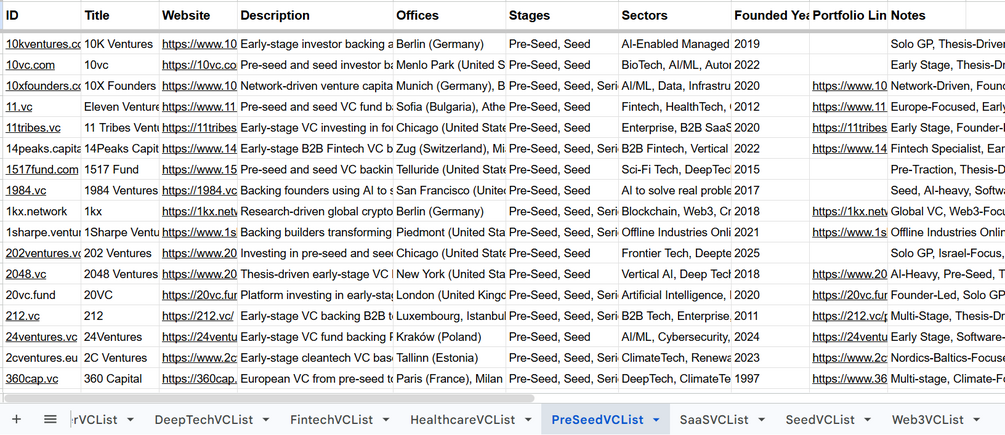Image resolution: width=1005 pixels, height=435 pixels.
Task: Open the 20vc.fund portfolio link
Action: (x=850, y=295)
